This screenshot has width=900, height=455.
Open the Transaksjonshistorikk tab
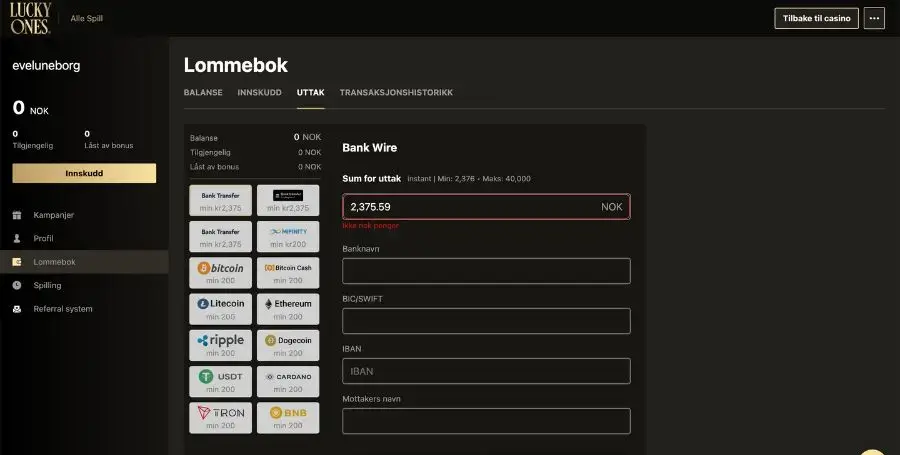click(396, 92)
